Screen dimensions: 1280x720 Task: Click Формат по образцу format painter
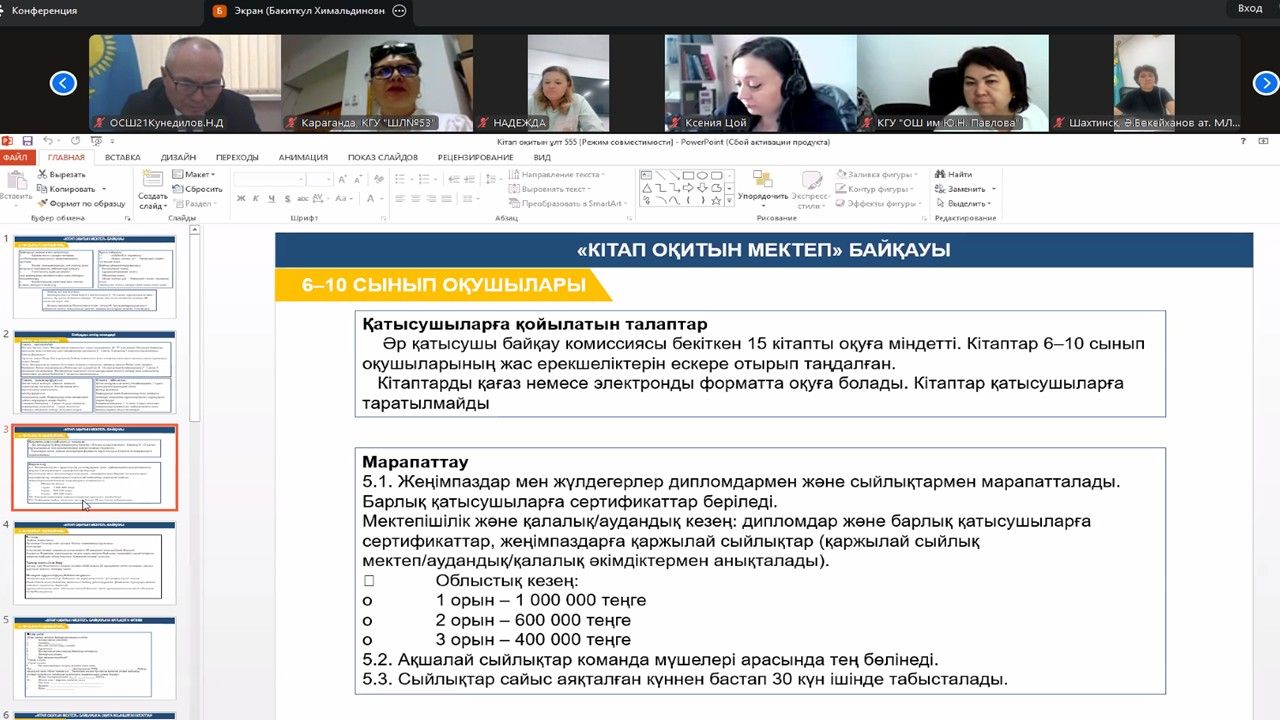pos(82,203)
